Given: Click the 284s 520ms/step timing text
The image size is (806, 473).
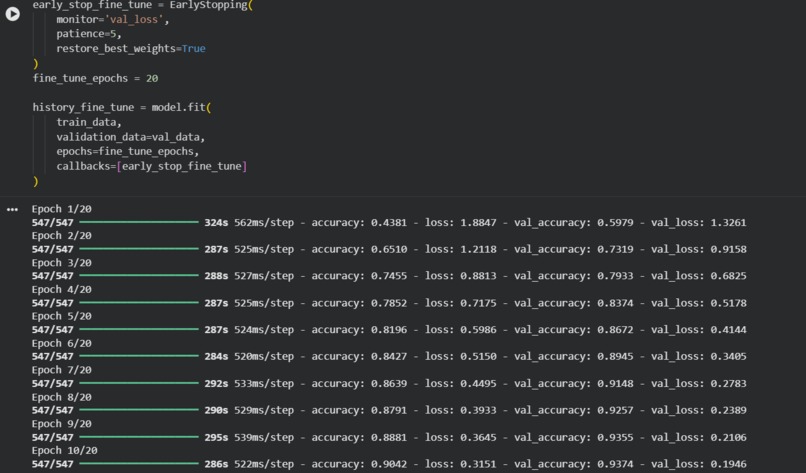Looking at the screenshot, I should pyautogui.click(x=249, y=356).
